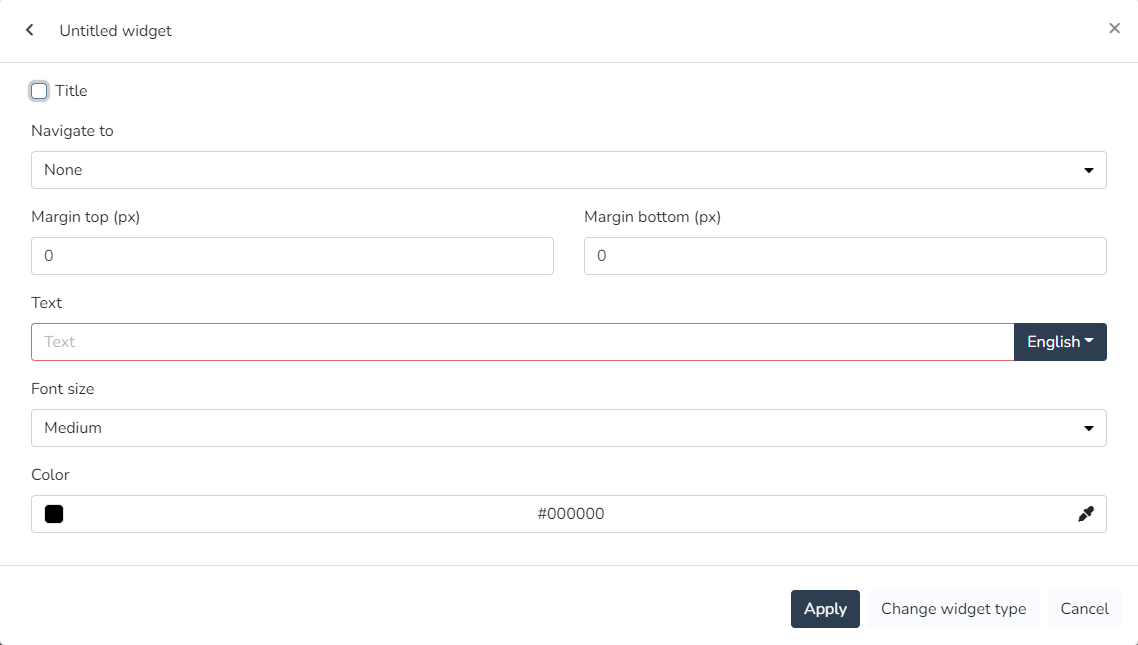Viewport: 1138px width, 645px height.
Task: Close the widget dialog with the X
Action: pos(1114,29)
